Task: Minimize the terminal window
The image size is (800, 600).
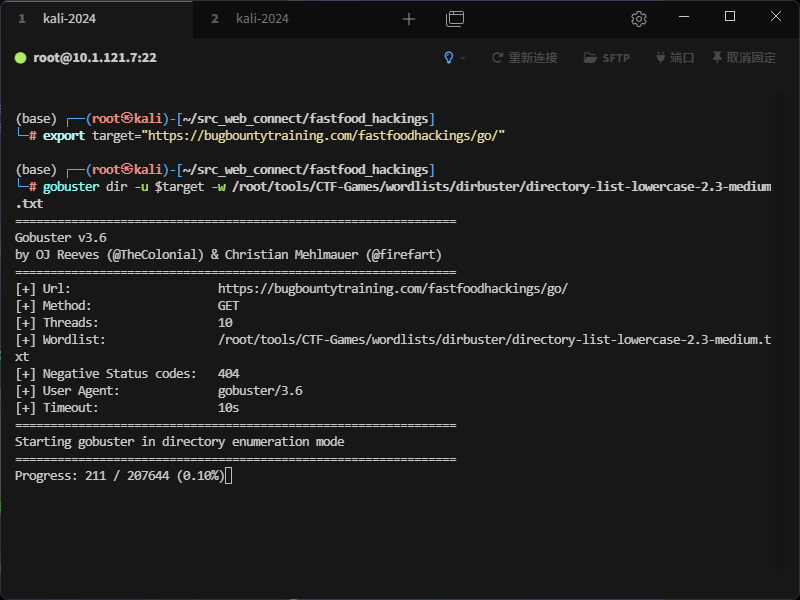Action: tap(684, 17)
